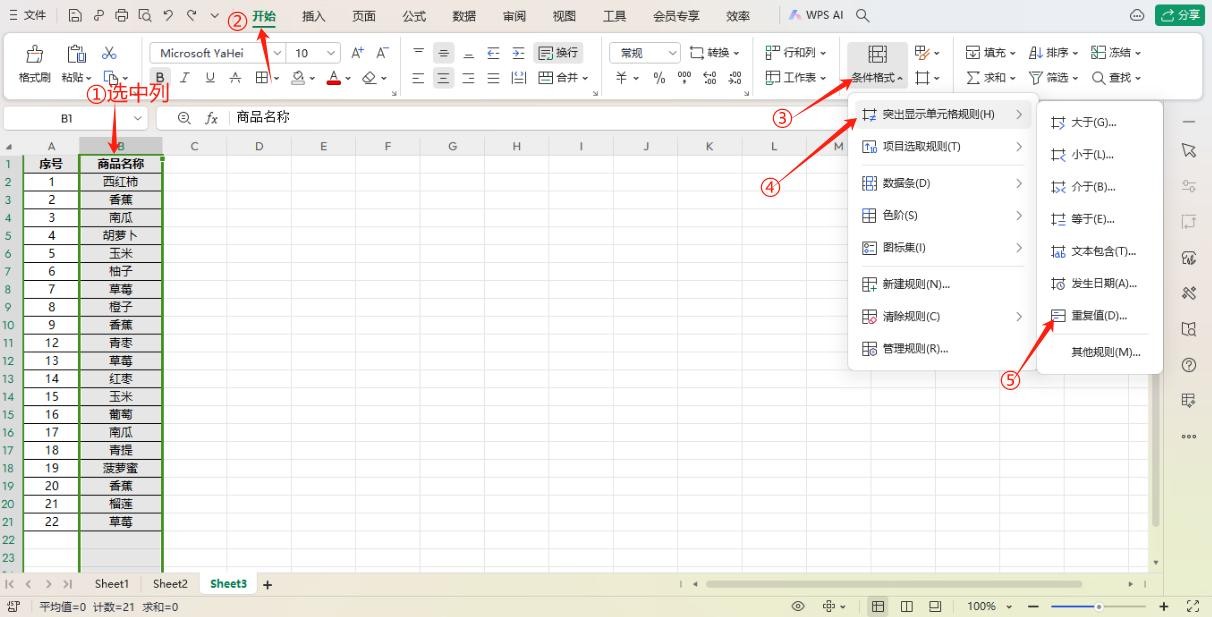
Task: Click 其他规则(M)... in the submenu
Action: coord(1105,352)
